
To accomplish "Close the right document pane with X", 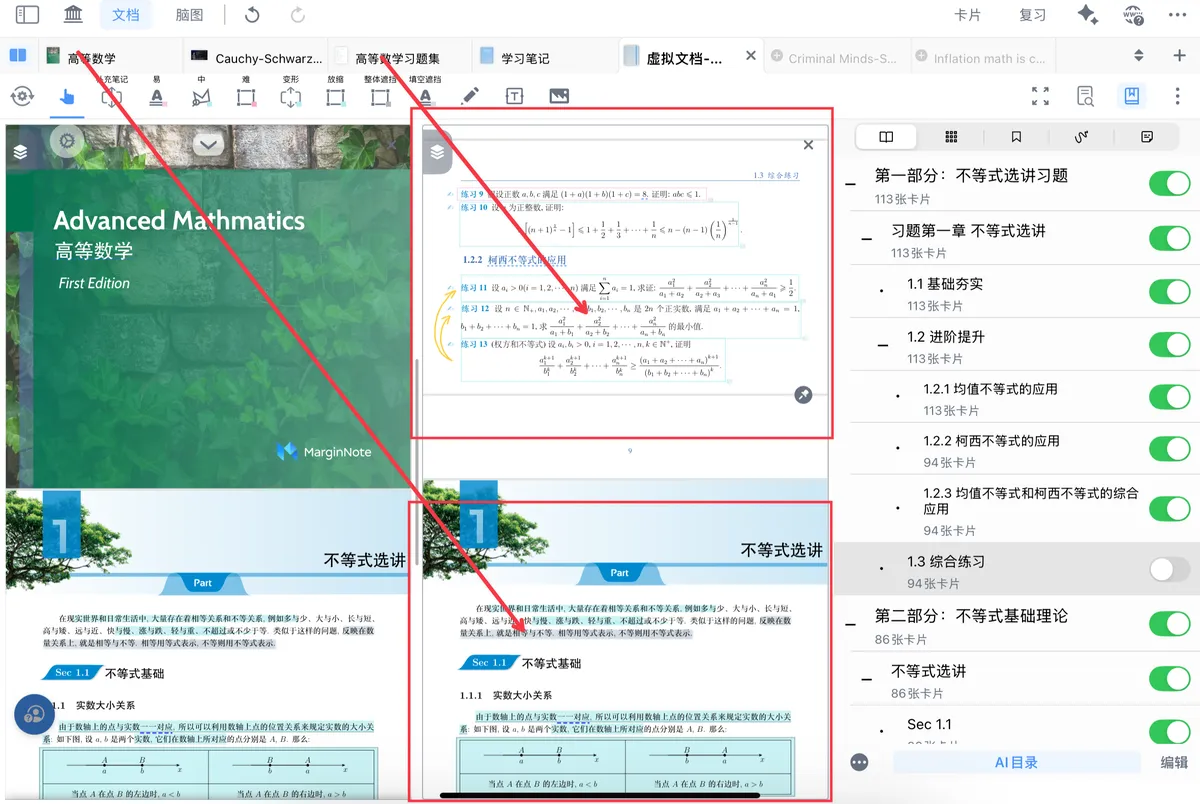I will pyautogui.click(x=808, y=145).
